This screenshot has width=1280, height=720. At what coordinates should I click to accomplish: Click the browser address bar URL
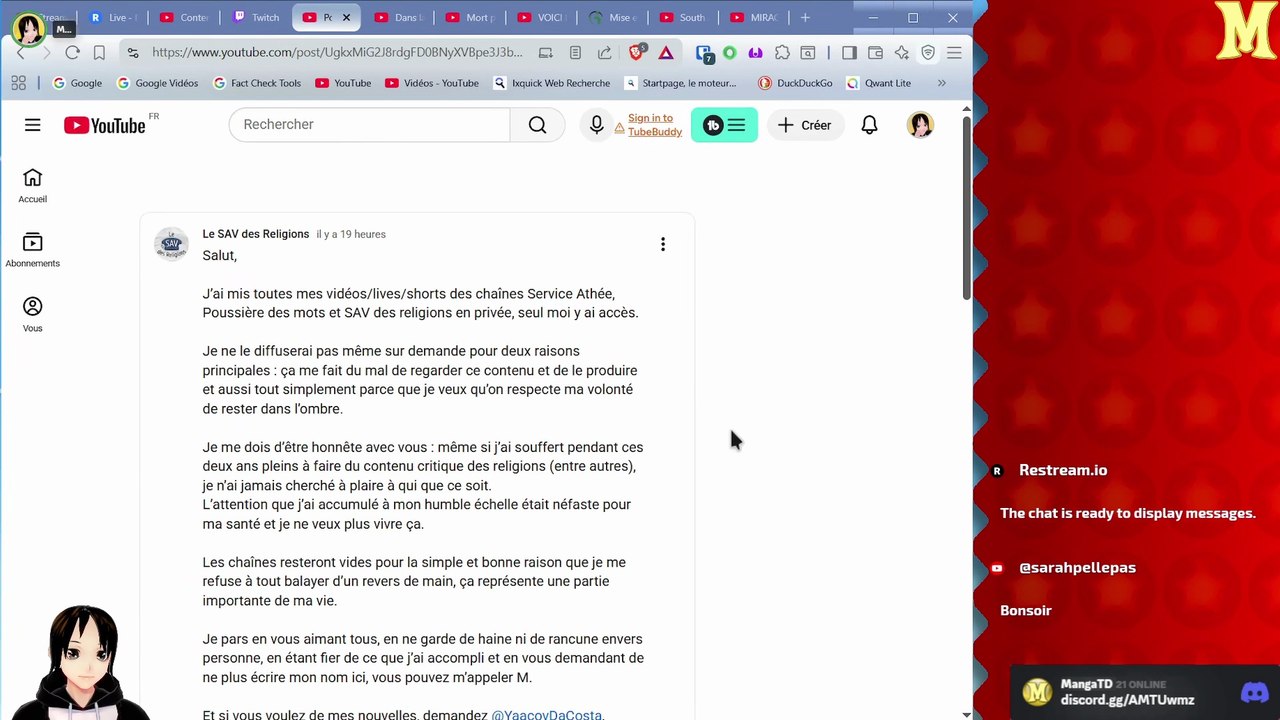pyautogui.click(x=337, y=53)
